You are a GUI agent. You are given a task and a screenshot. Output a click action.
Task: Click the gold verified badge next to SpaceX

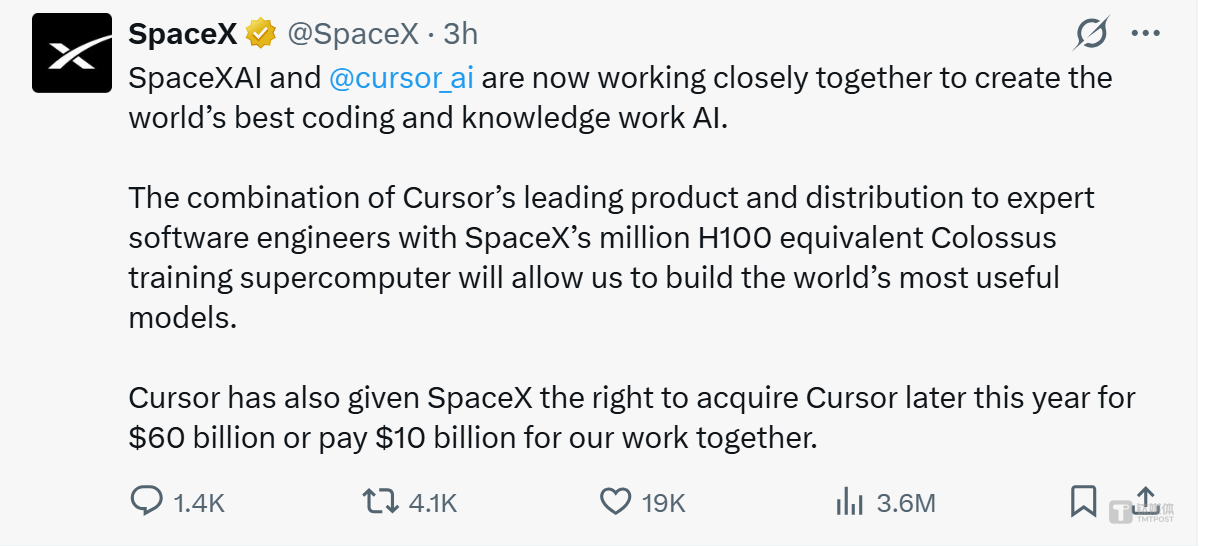point(262,34)
